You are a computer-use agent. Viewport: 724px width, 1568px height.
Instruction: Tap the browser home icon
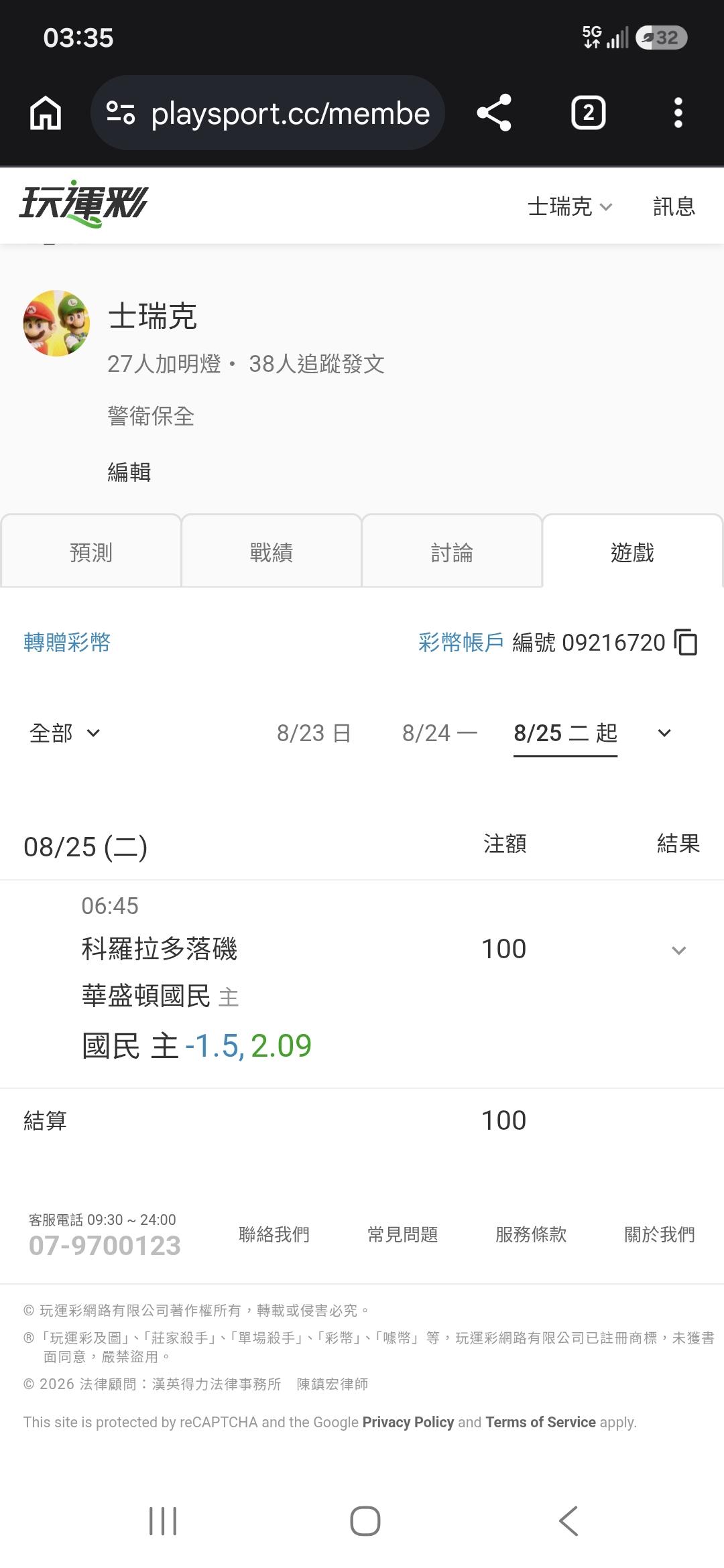(x=46, y=113)
